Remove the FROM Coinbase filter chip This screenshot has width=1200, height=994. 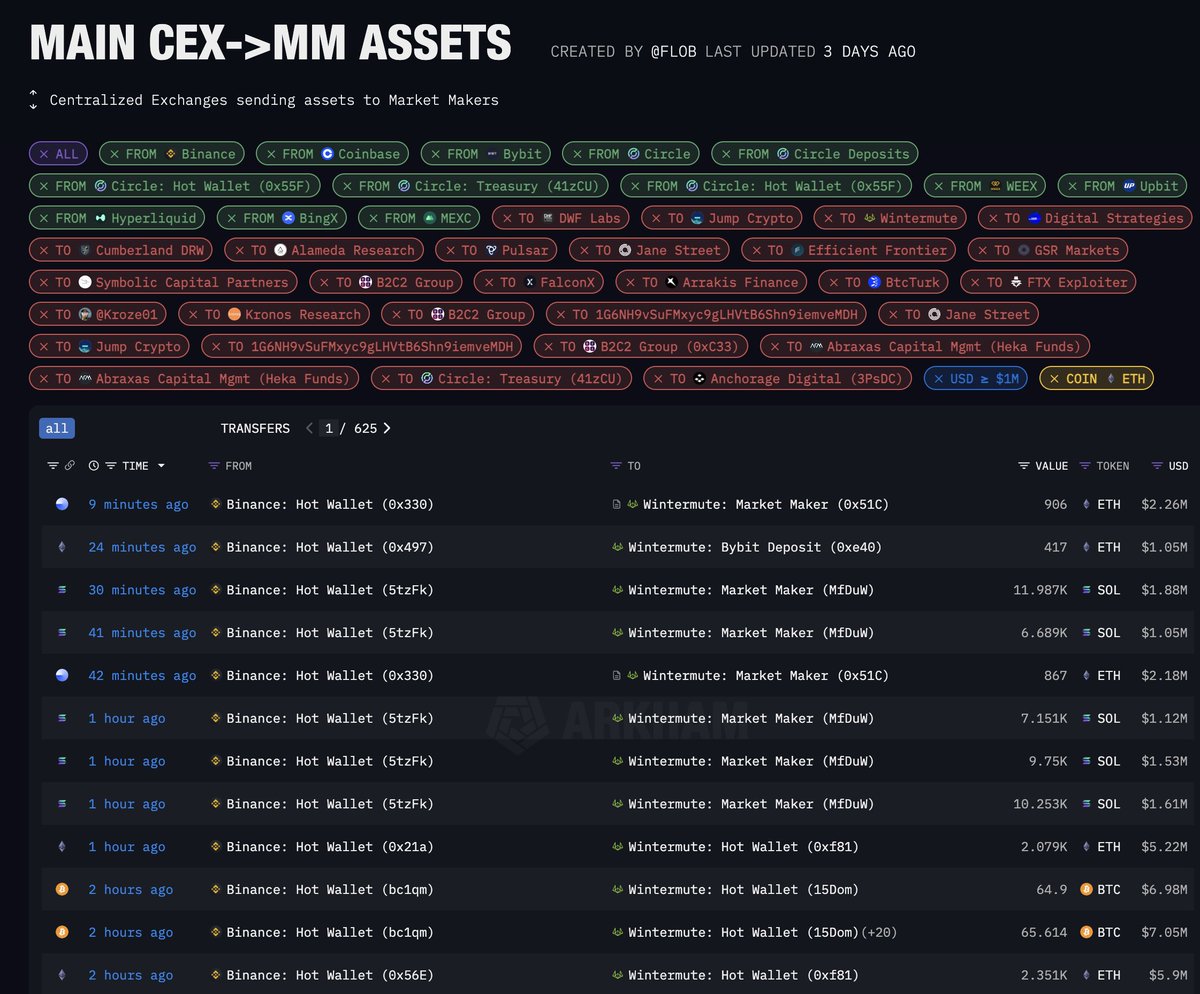271,154
